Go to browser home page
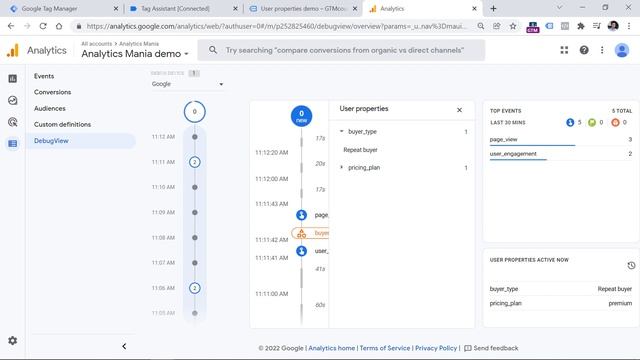The image size is (640, 360). pos(59,26)
